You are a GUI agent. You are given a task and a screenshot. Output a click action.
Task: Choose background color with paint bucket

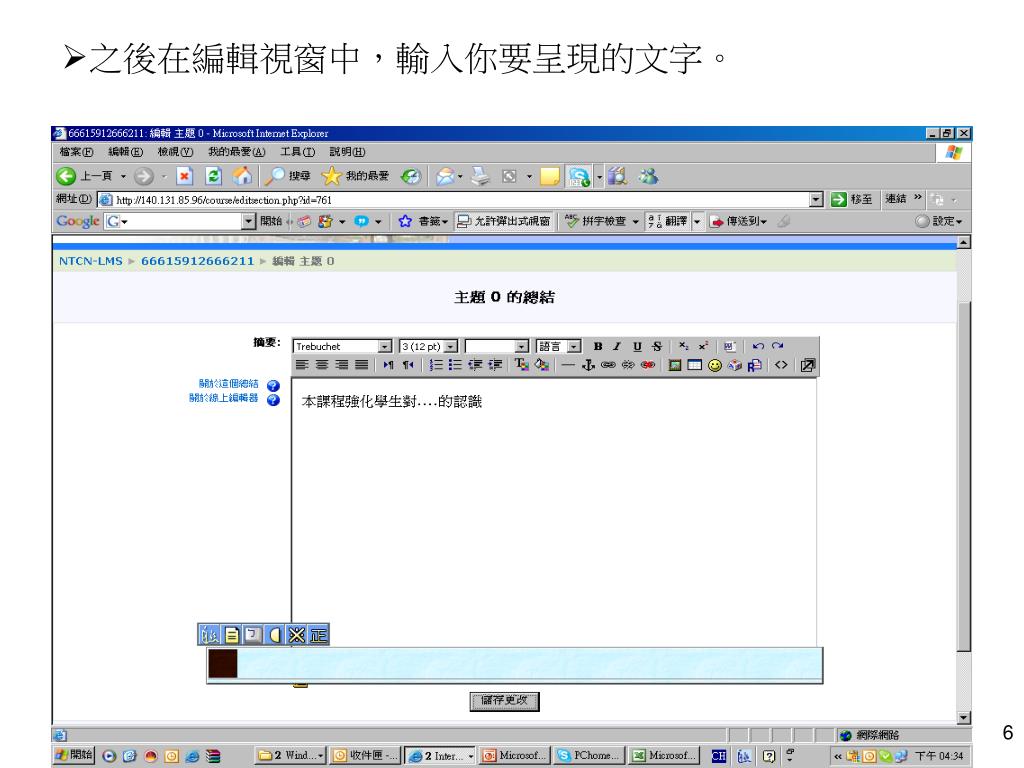(541, 365)
